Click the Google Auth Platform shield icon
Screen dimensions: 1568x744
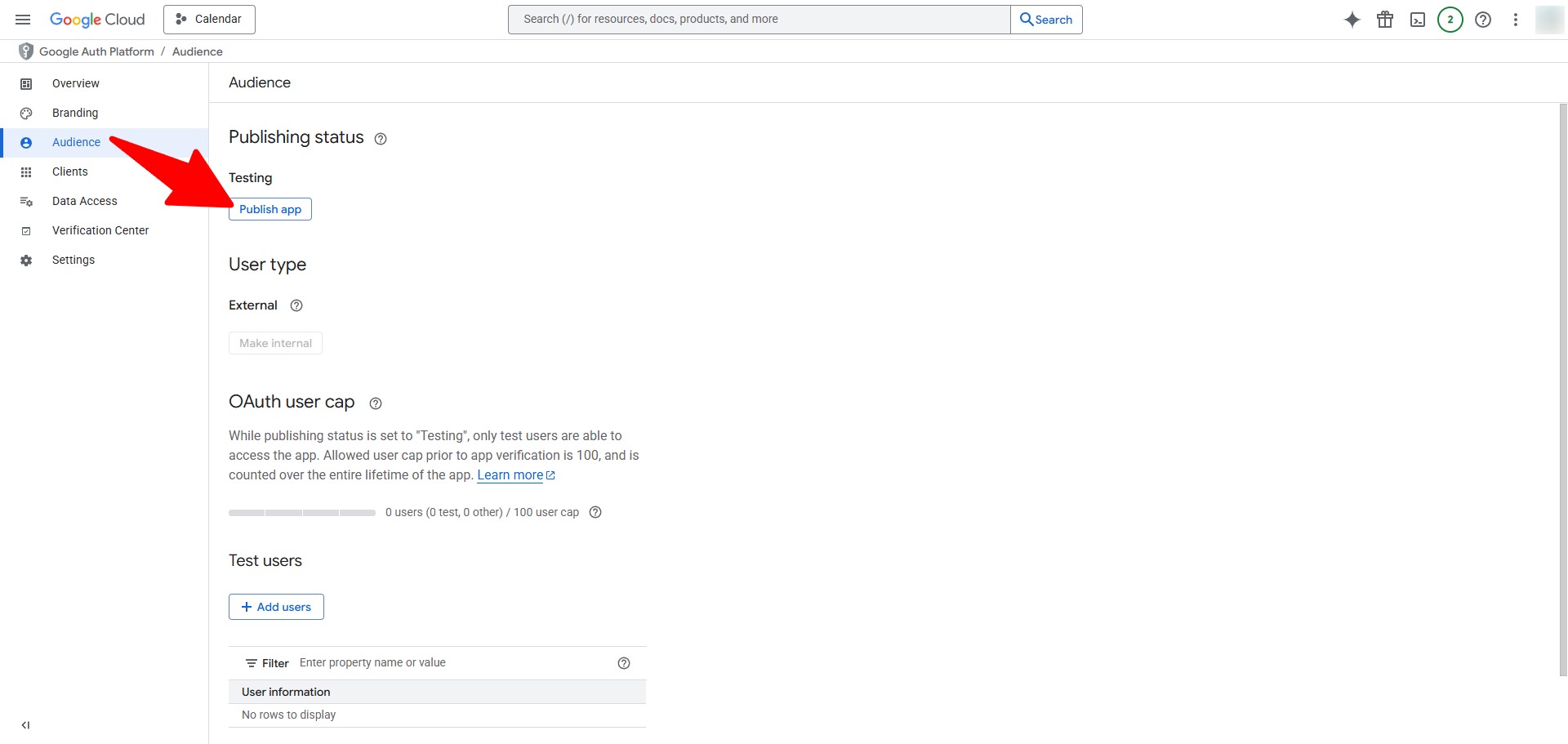click(26, 51)
